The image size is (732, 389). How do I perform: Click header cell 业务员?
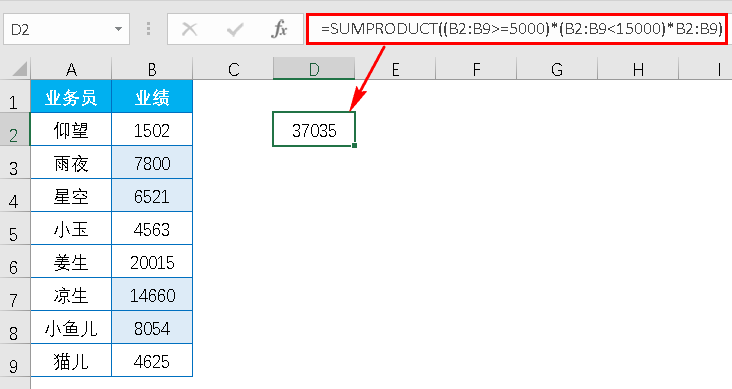(x=71, y=97)
